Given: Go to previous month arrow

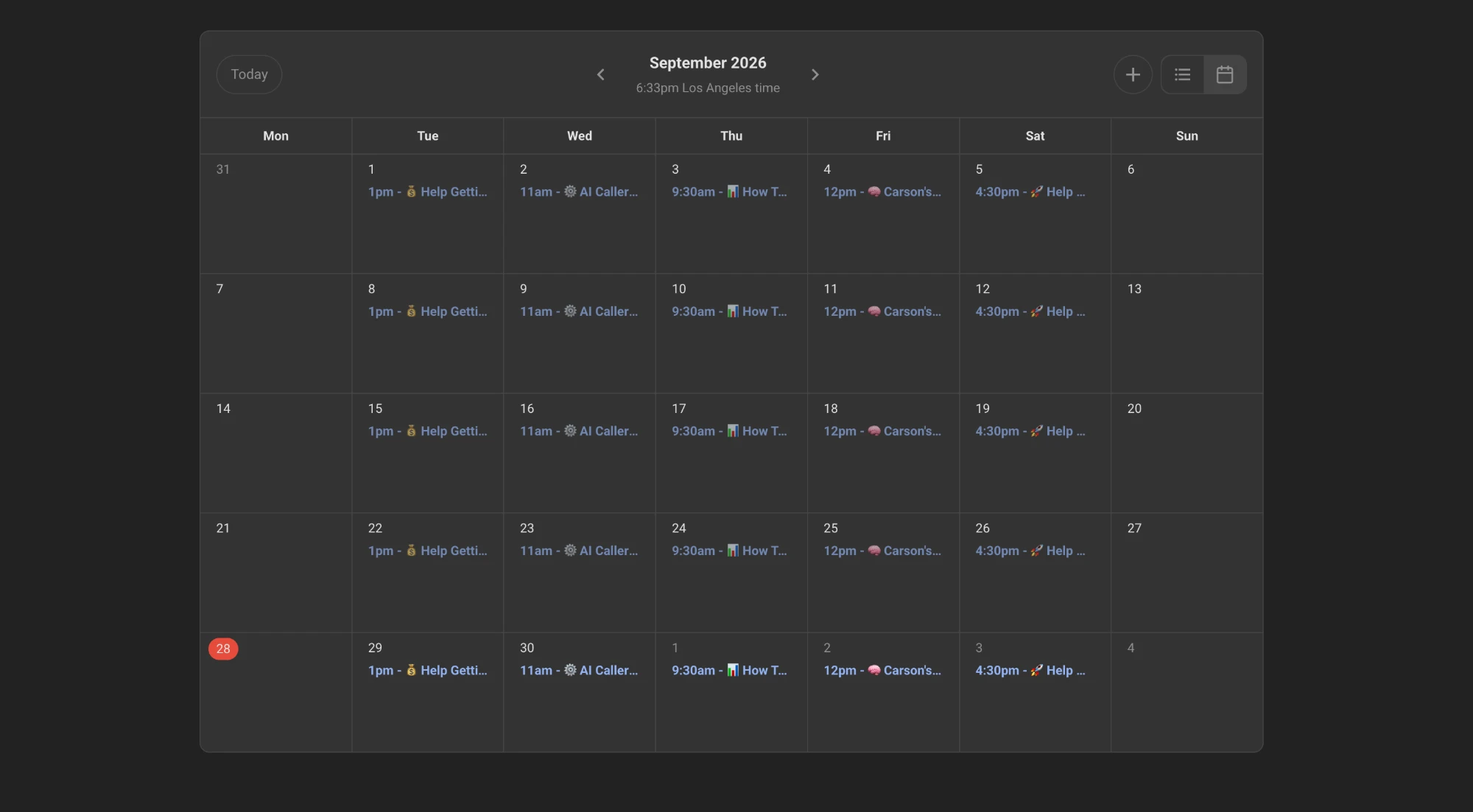Looking at the screenshot, I should (600, 74).
